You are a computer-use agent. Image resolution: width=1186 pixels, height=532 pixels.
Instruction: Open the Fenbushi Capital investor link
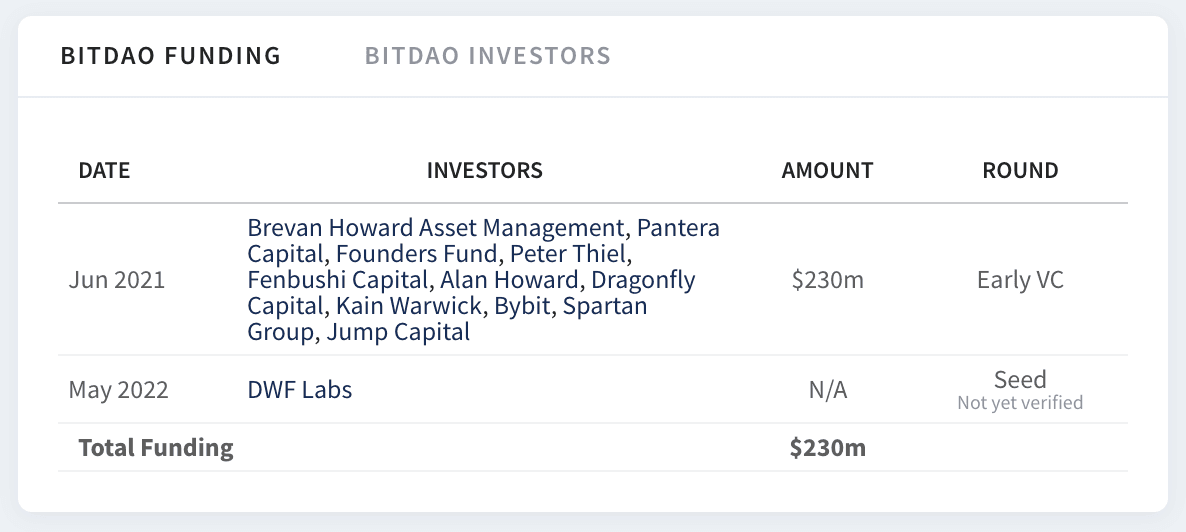click(337, 280)
